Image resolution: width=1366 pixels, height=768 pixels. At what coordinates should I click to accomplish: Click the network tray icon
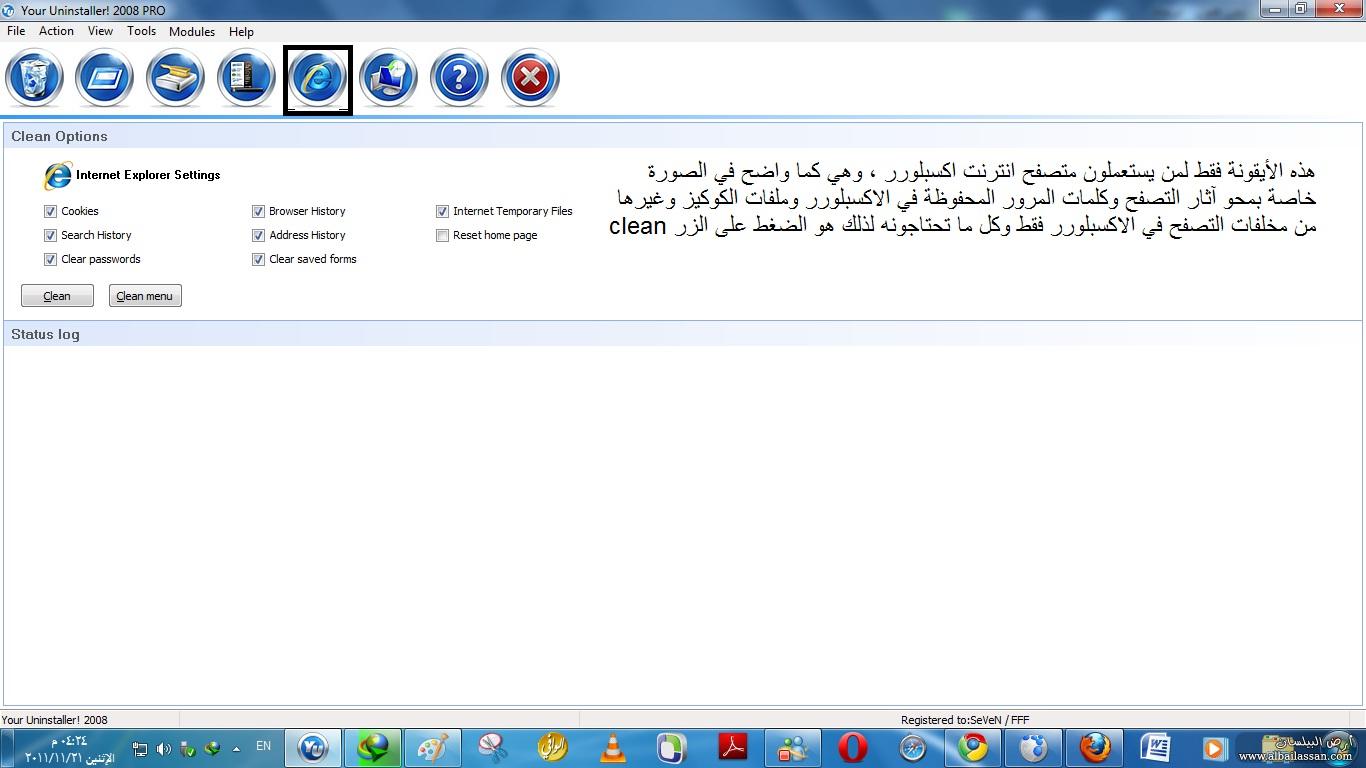click(140, 748)
